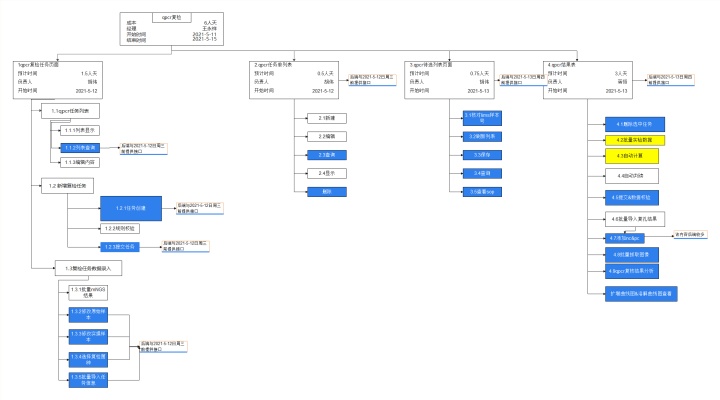The width and height of the screenshot is (720, 400).
Task: Select the blue 3.1 node
Action: click(x=482, y=118)
